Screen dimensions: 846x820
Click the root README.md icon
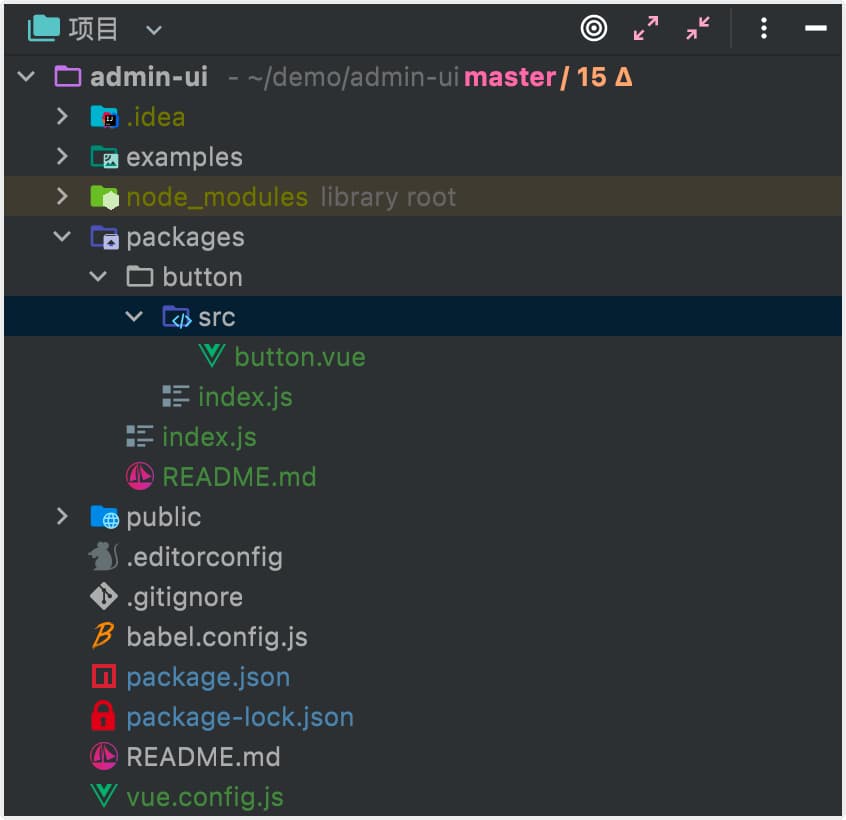tap(104, 756)
